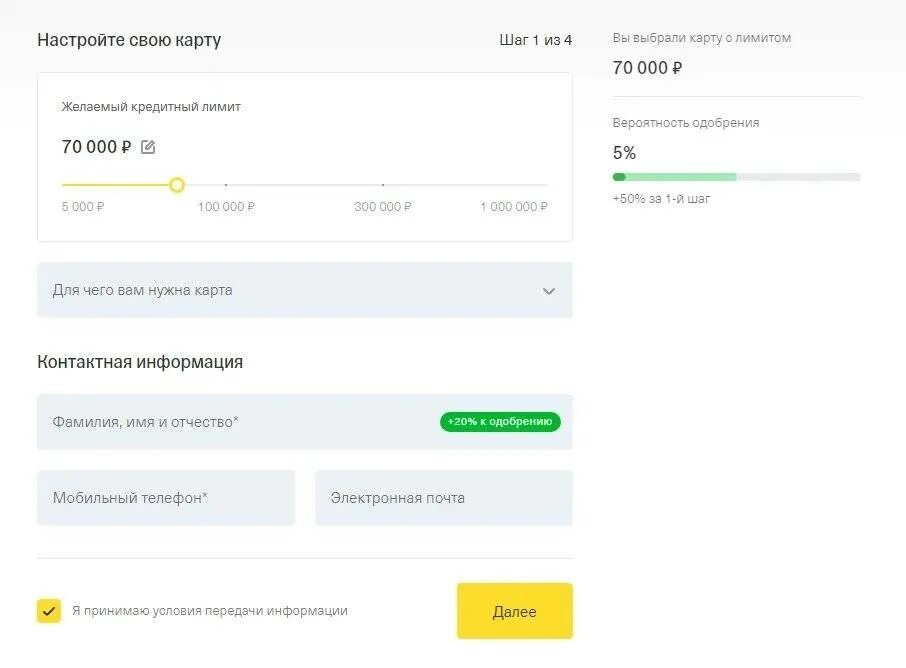Uncheck the yellow consent checkbox
The width and height of the screenshot is (906, 668).
tap(49, 611)
